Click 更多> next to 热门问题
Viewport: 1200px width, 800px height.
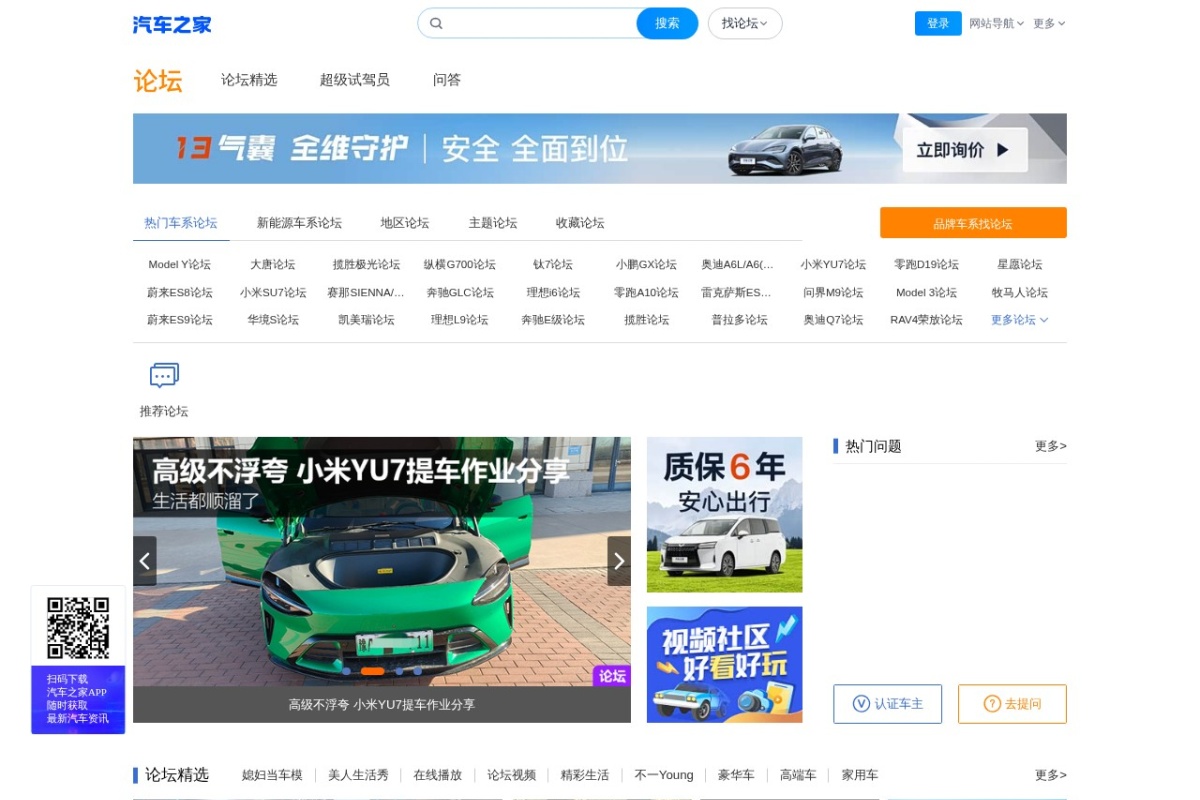[1051, 446]
